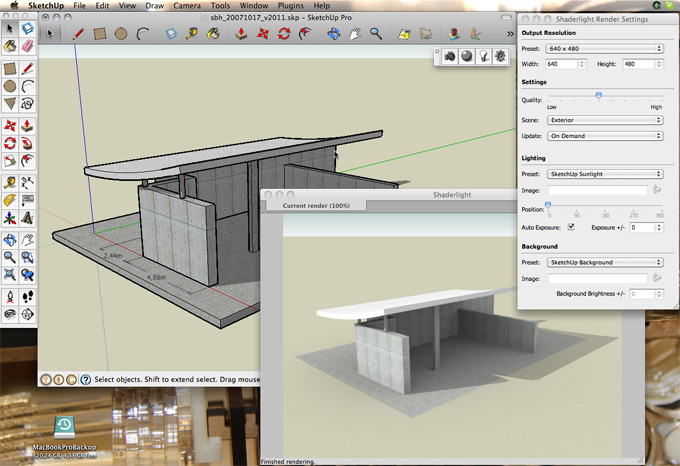Click the Lighting Image path field
This screenshot has height=466, width=680.
[x=598, y=190]
